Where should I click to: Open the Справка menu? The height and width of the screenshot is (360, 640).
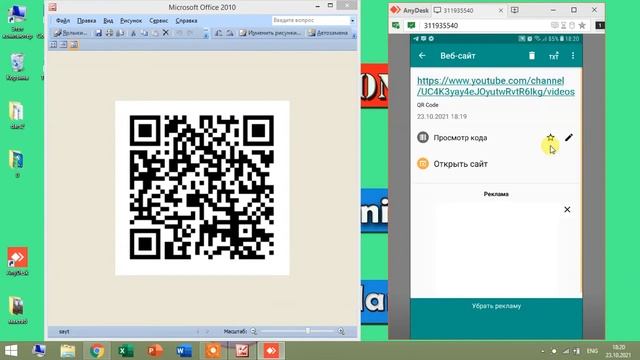(x=187, y=20)
